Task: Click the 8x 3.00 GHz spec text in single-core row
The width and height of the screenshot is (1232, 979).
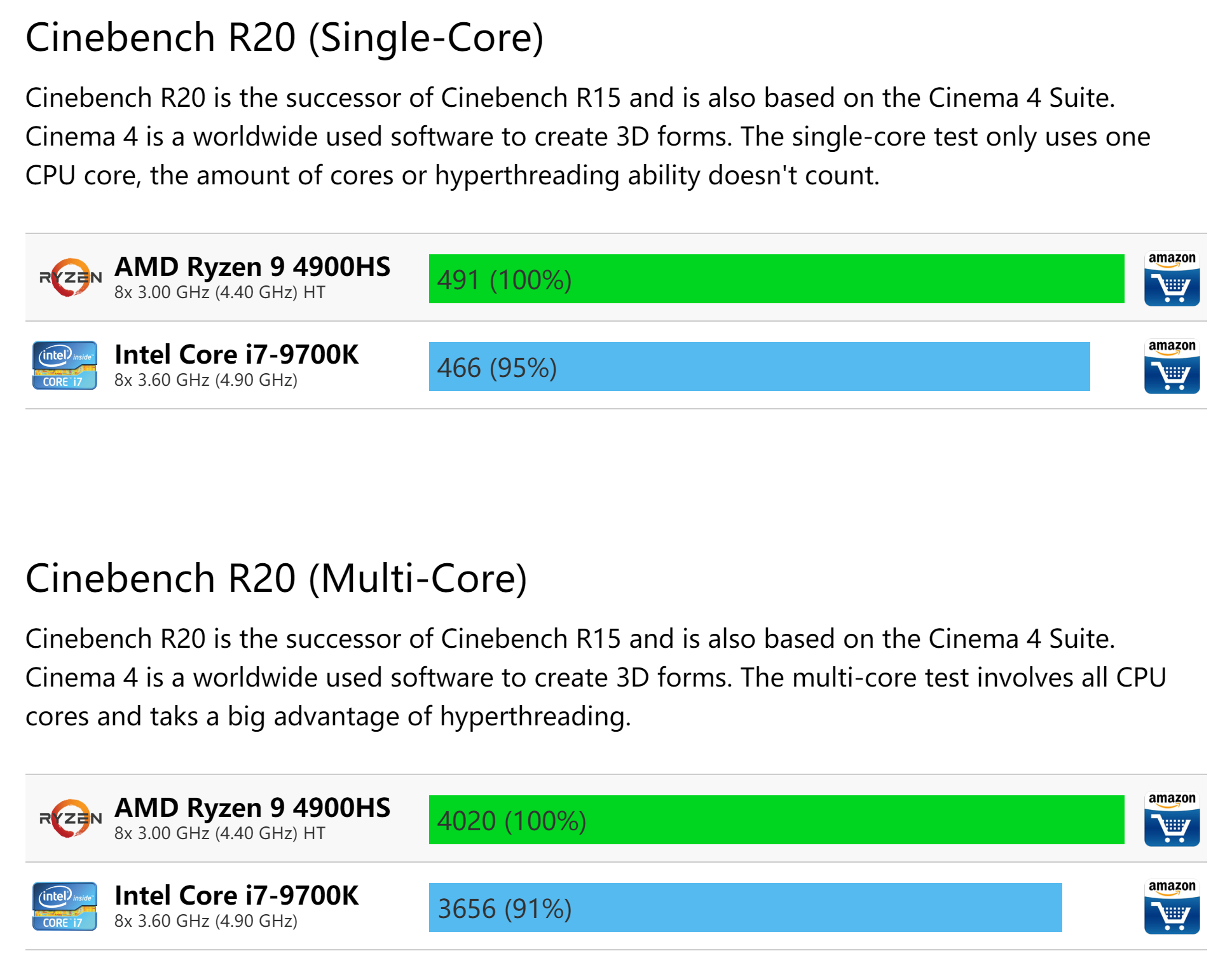Action: tap(219, 292)
